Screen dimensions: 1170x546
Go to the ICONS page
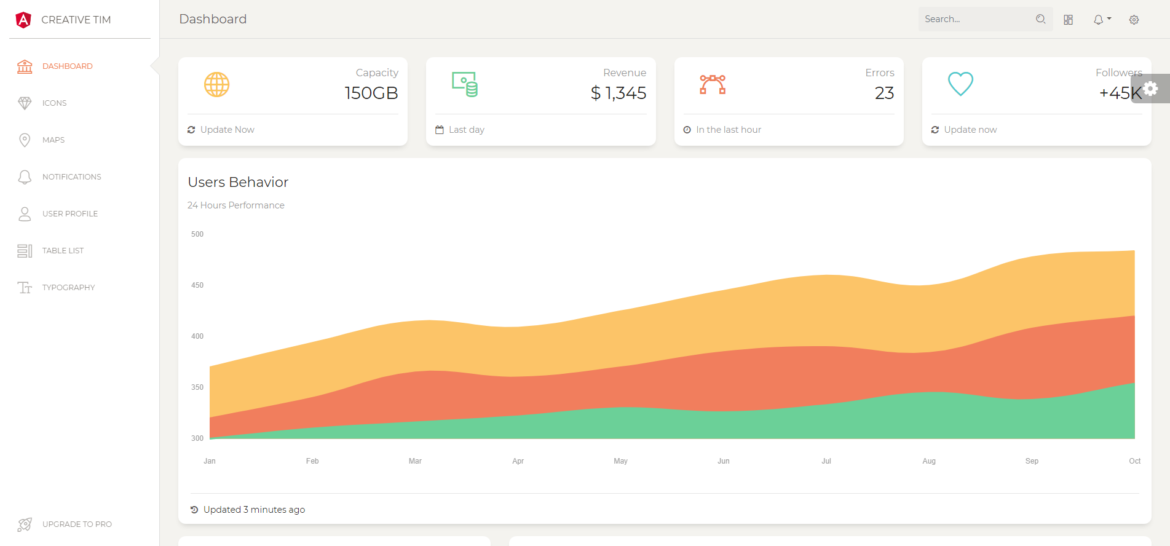[x=54, y=103]
